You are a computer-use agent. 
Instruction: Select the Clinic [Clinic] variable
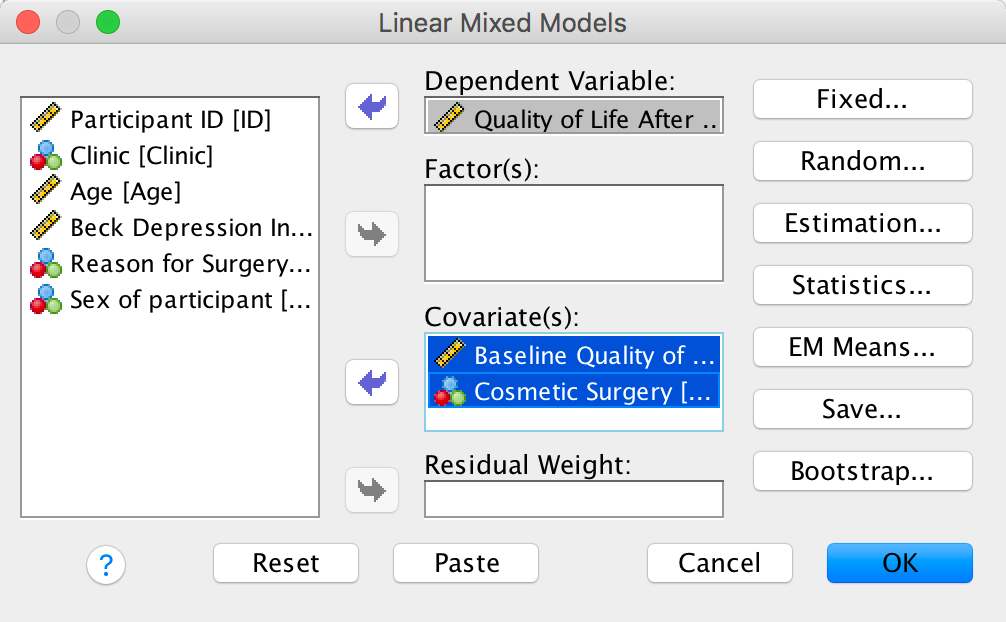point(141,155)
